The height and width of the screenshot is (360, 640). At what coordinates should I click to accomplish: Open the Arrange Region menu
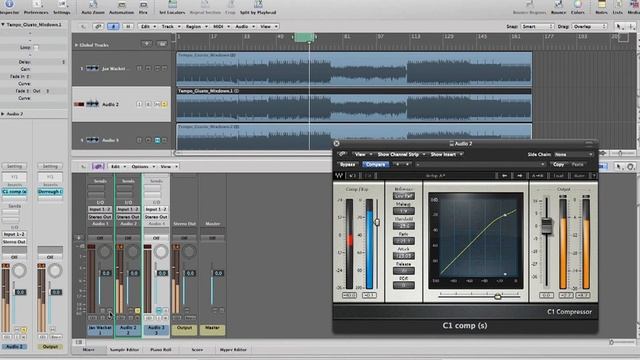pos(196,27)
